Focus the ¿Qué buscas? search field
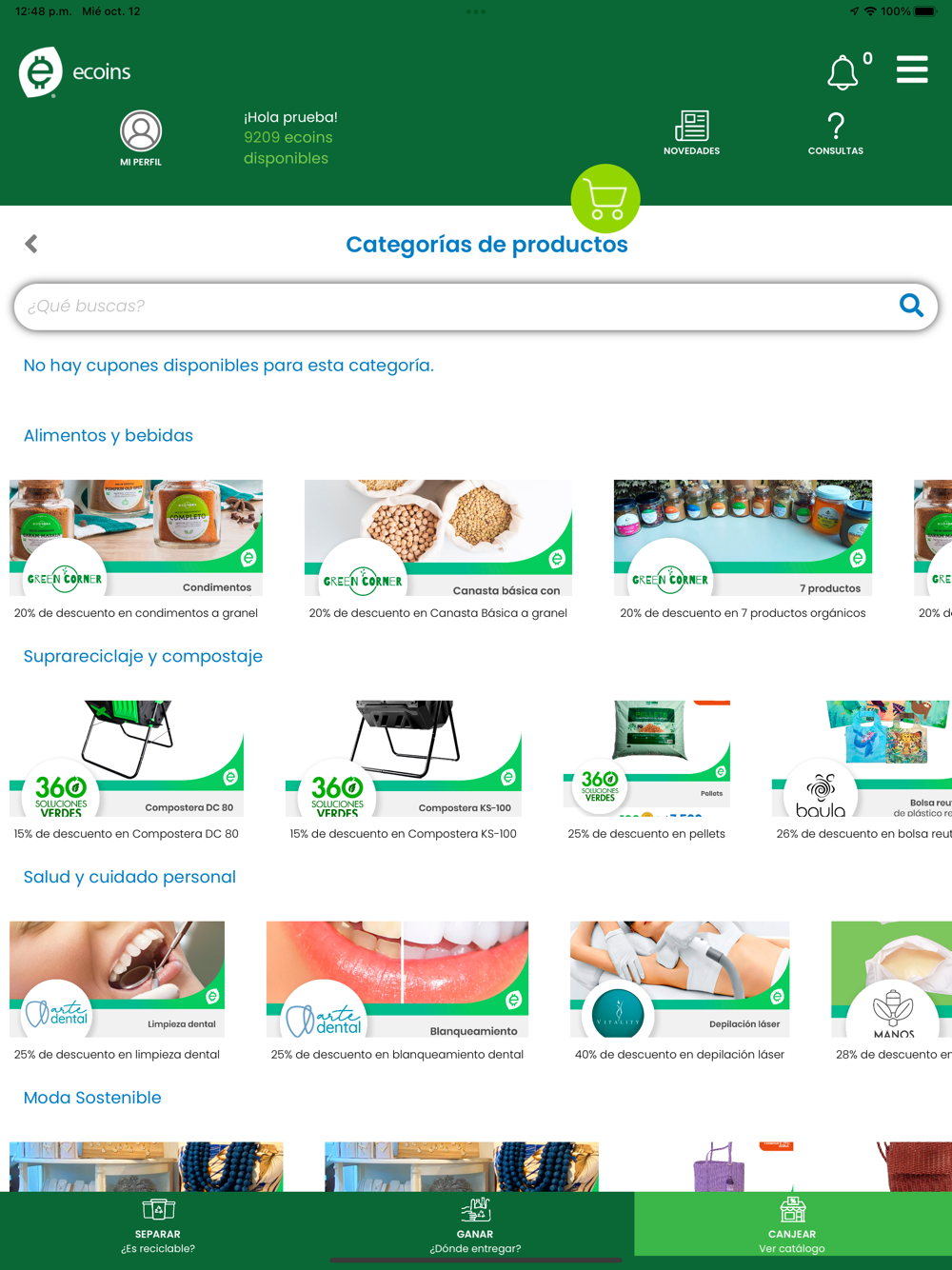Image resolution: width=952 pixels, height=1270 pixels. (x=457, y=306)
